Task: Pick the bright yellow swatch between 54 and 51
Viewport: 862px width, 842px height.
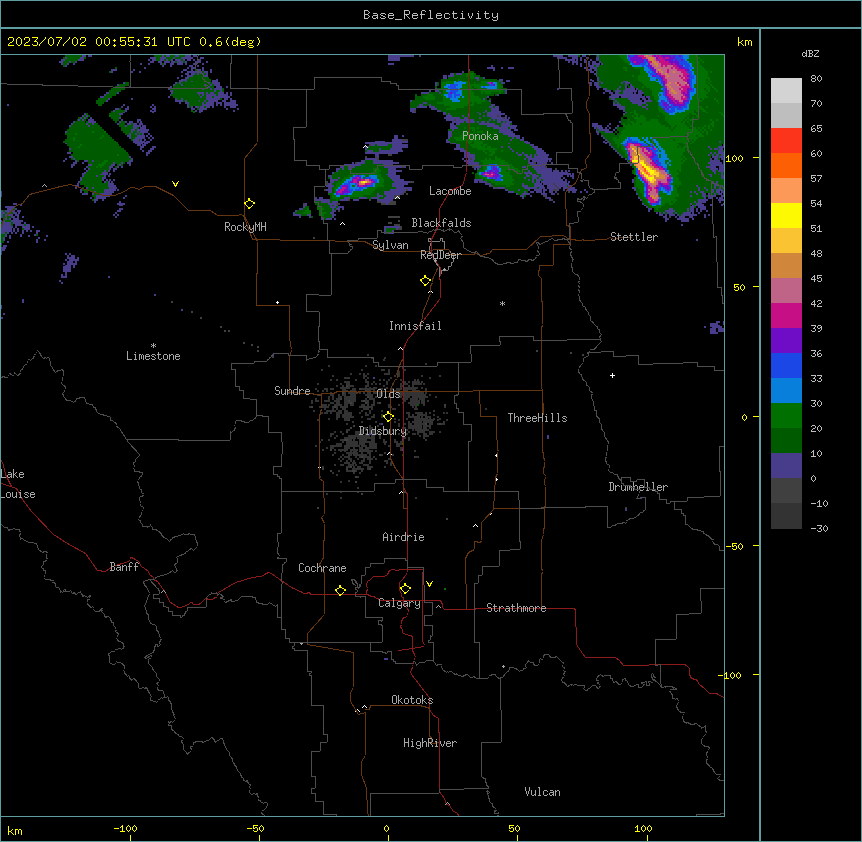Action: (x=786, y=215)
